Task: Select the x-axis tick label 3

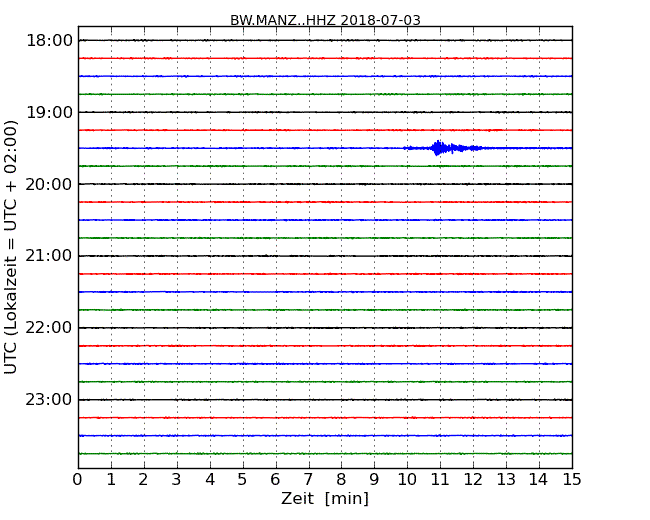Action: (x=177, y=479)
